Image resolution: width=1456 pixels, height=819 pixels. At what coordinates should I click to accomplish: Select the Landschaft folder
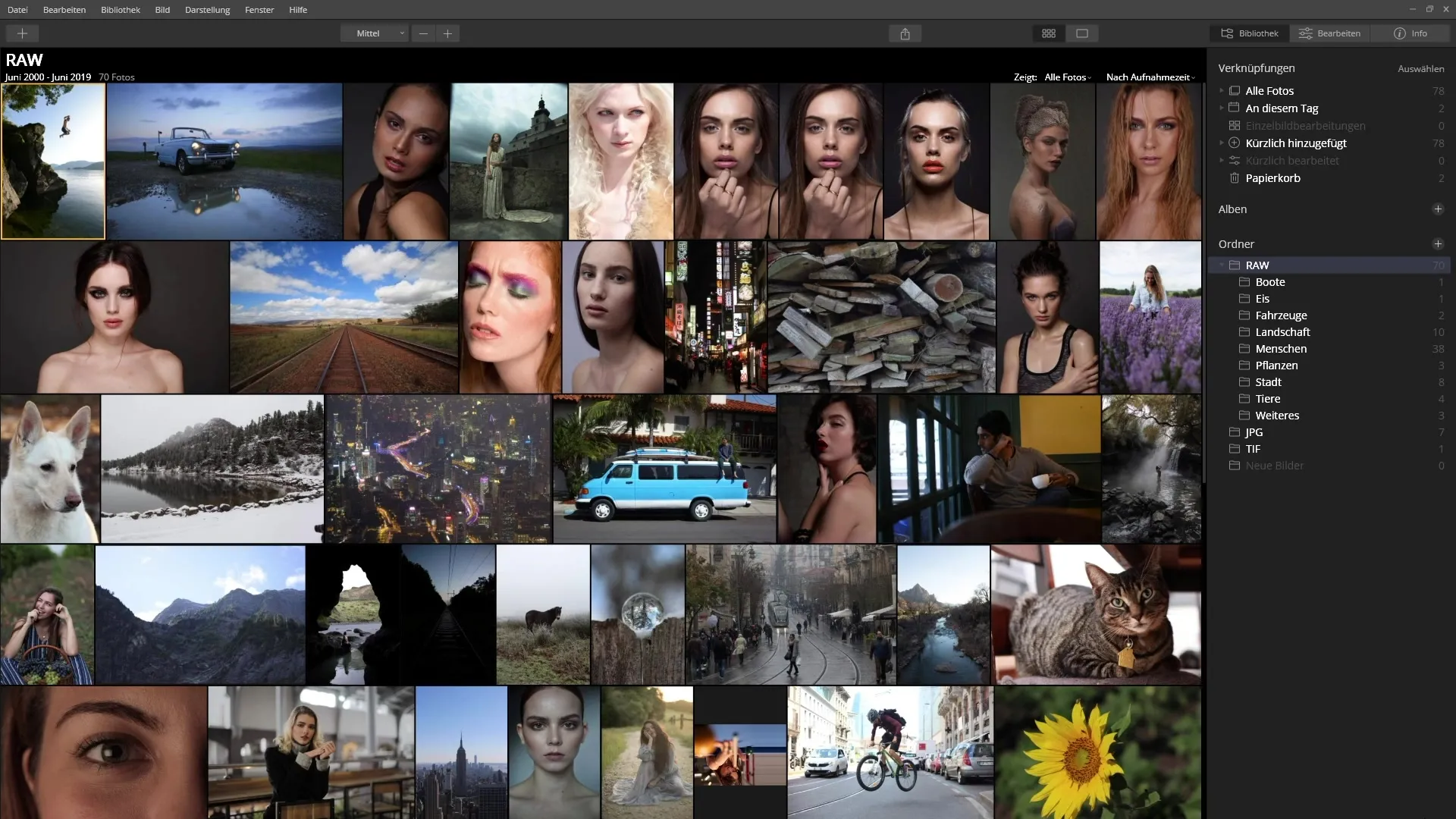(1282, 332)
